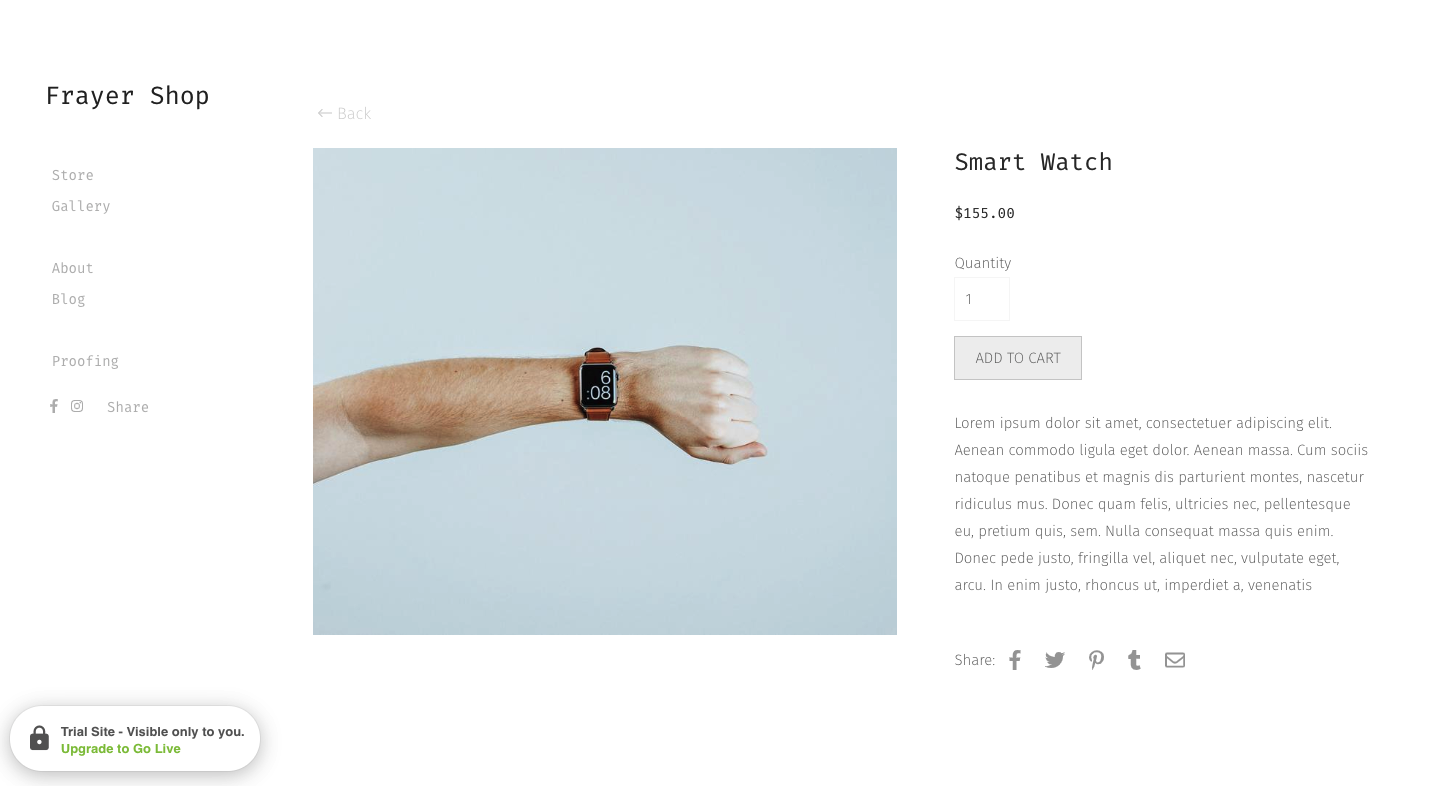Share product on Facebook

tap(1015, 660)
